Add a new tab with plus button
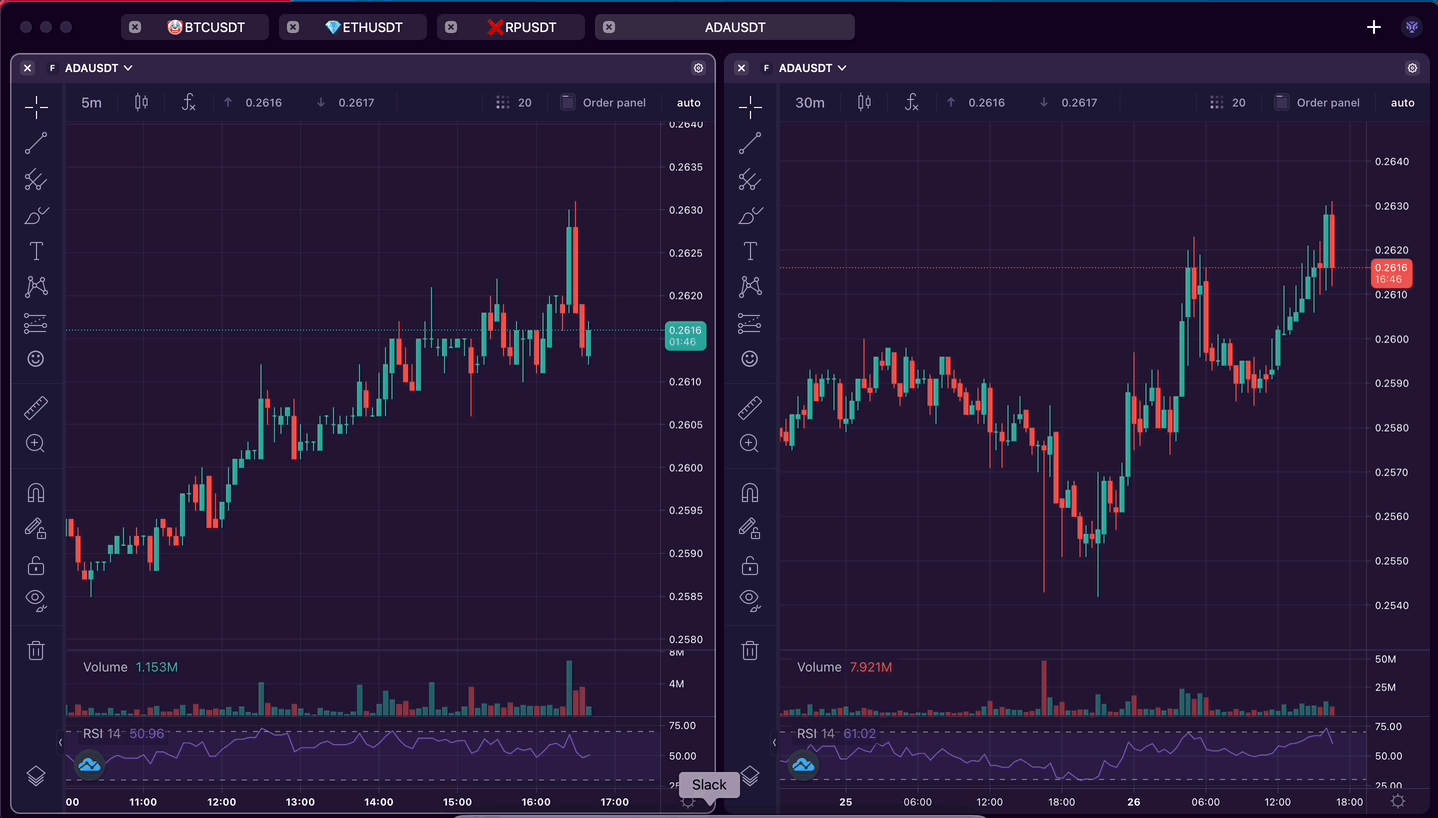1438x818 pixels. (1374, 27)
